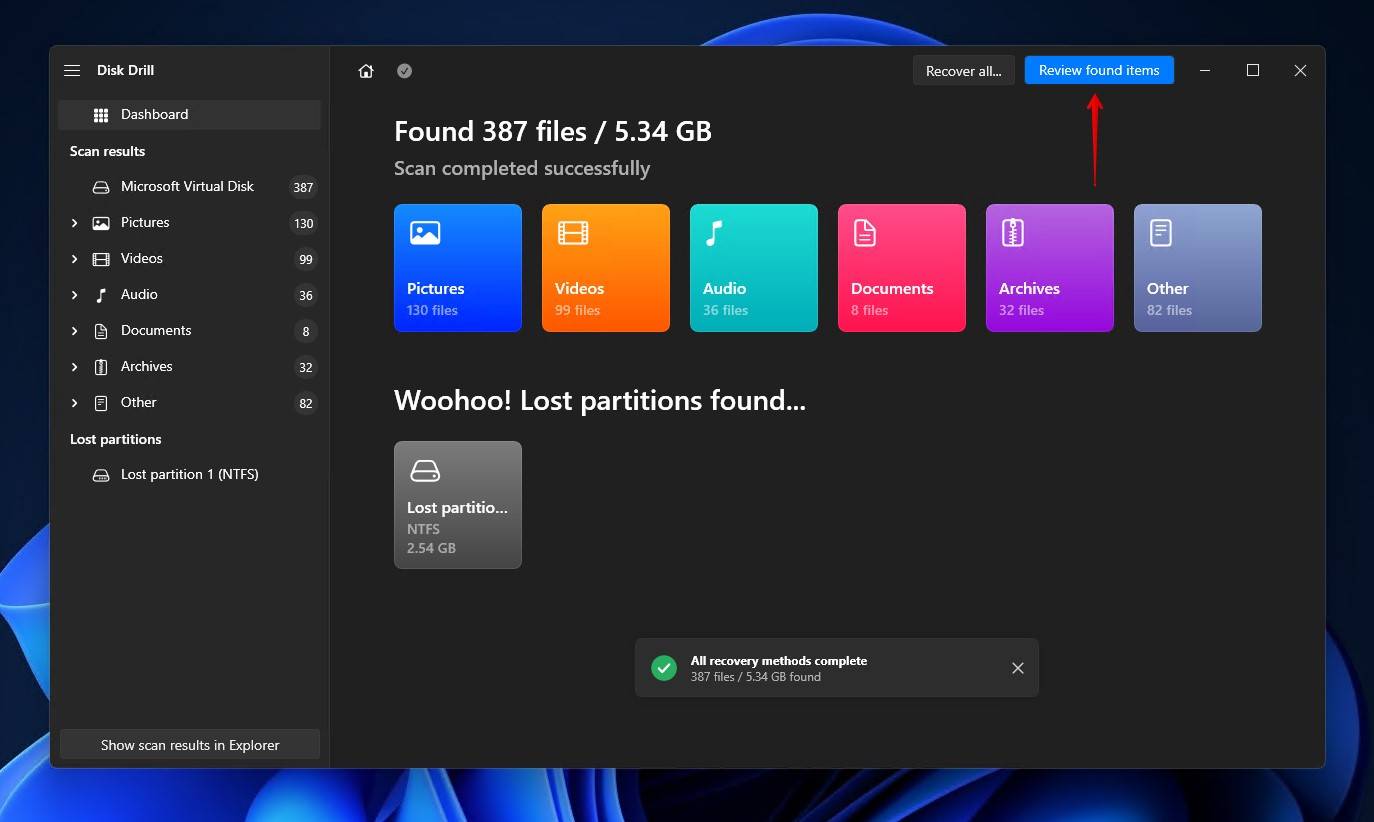The width and height of the screenshot is (1374, 822).
Task: Click the 387 count badge
Action: point(303,187)
